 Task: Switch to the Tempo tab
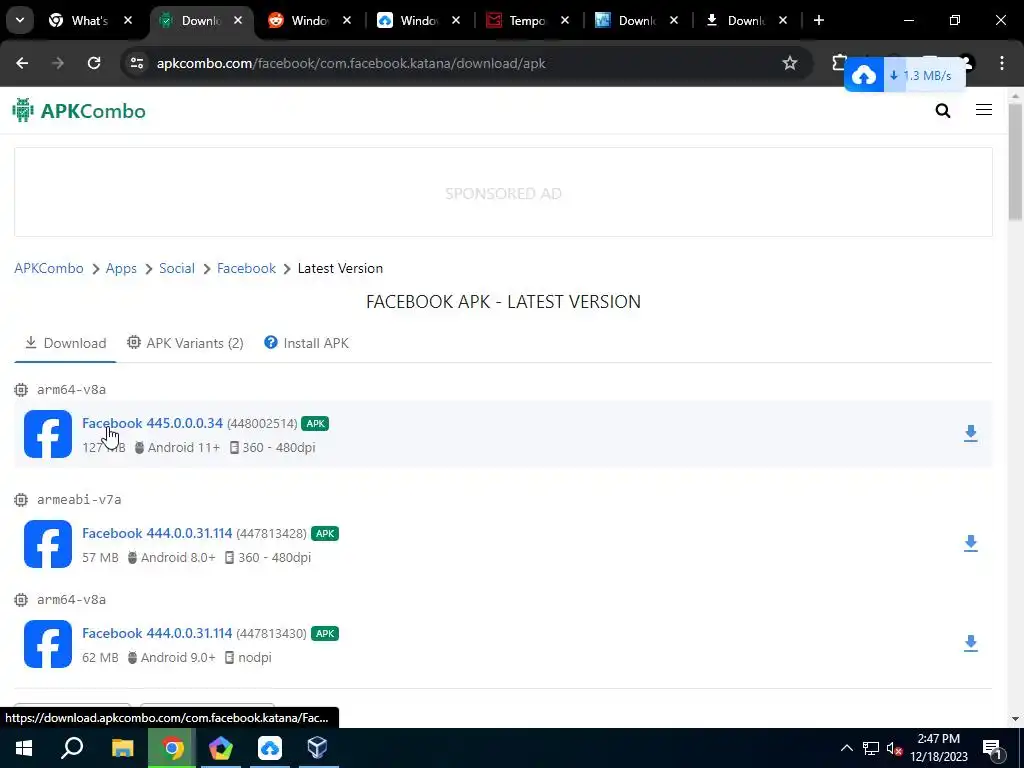tap(526, 20)
